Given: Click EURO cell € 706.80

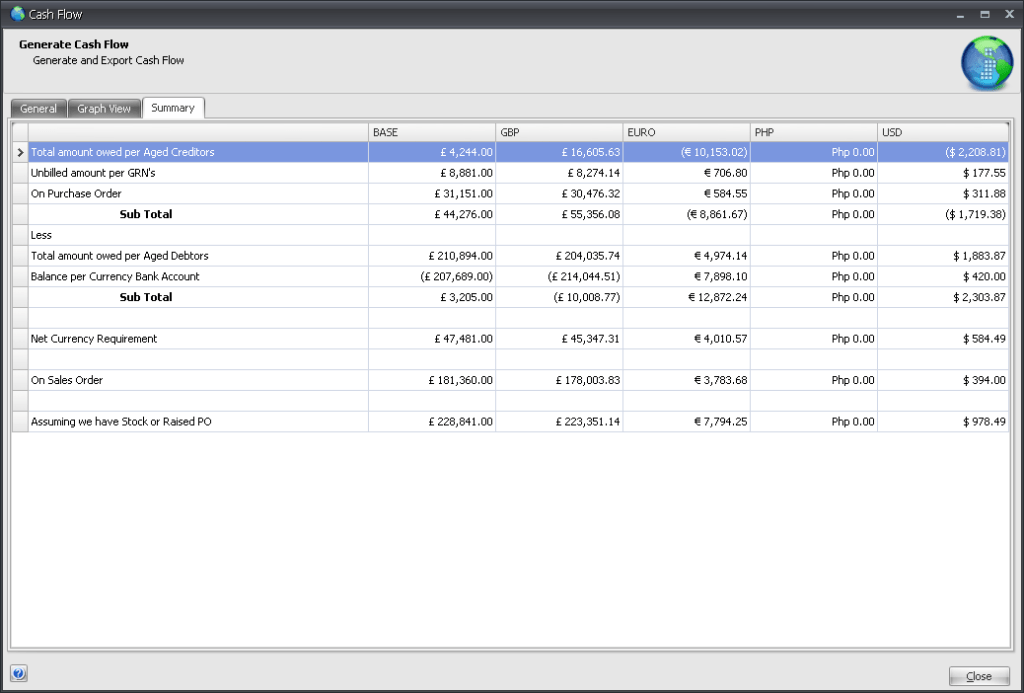Looking at the screenshot, I should pos(686,173).
